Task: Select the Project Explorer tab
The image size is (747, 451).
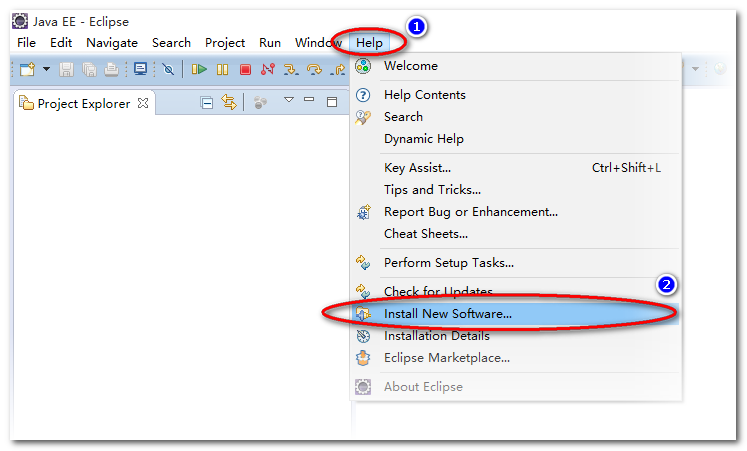Action: 84,103
